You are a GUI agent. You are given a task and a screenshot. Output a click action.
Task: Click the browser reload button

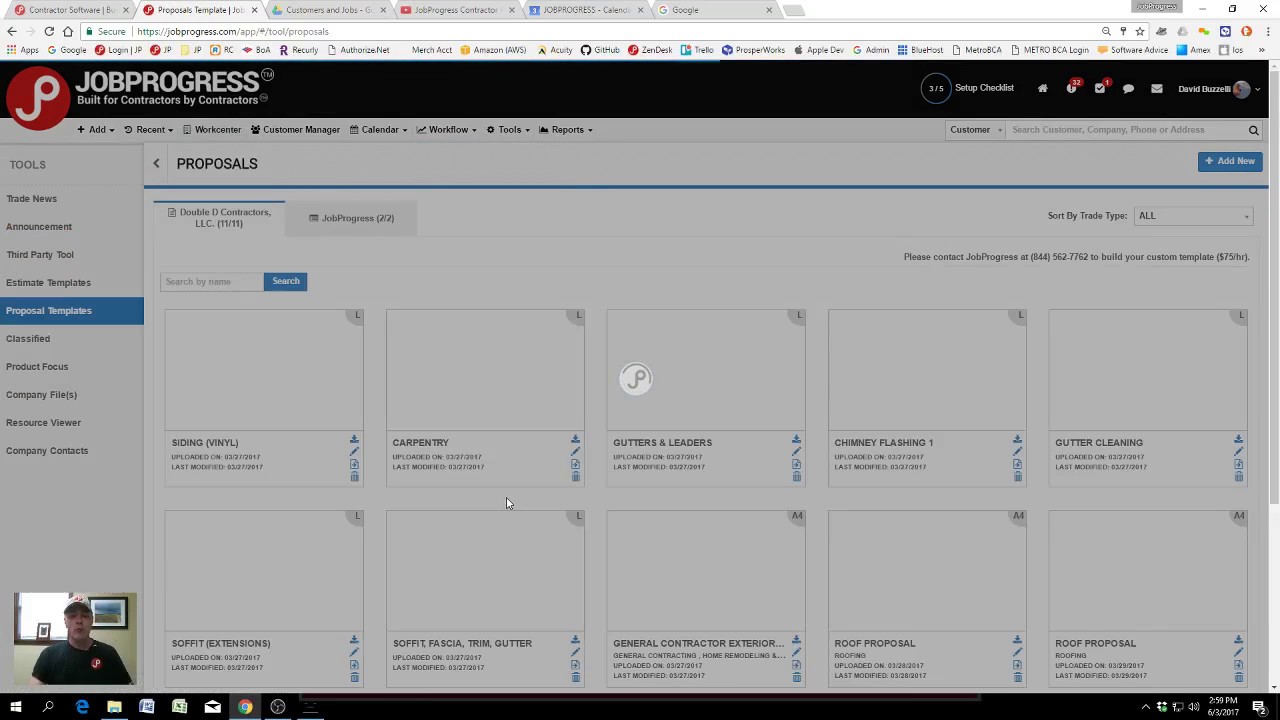(49, 31)
